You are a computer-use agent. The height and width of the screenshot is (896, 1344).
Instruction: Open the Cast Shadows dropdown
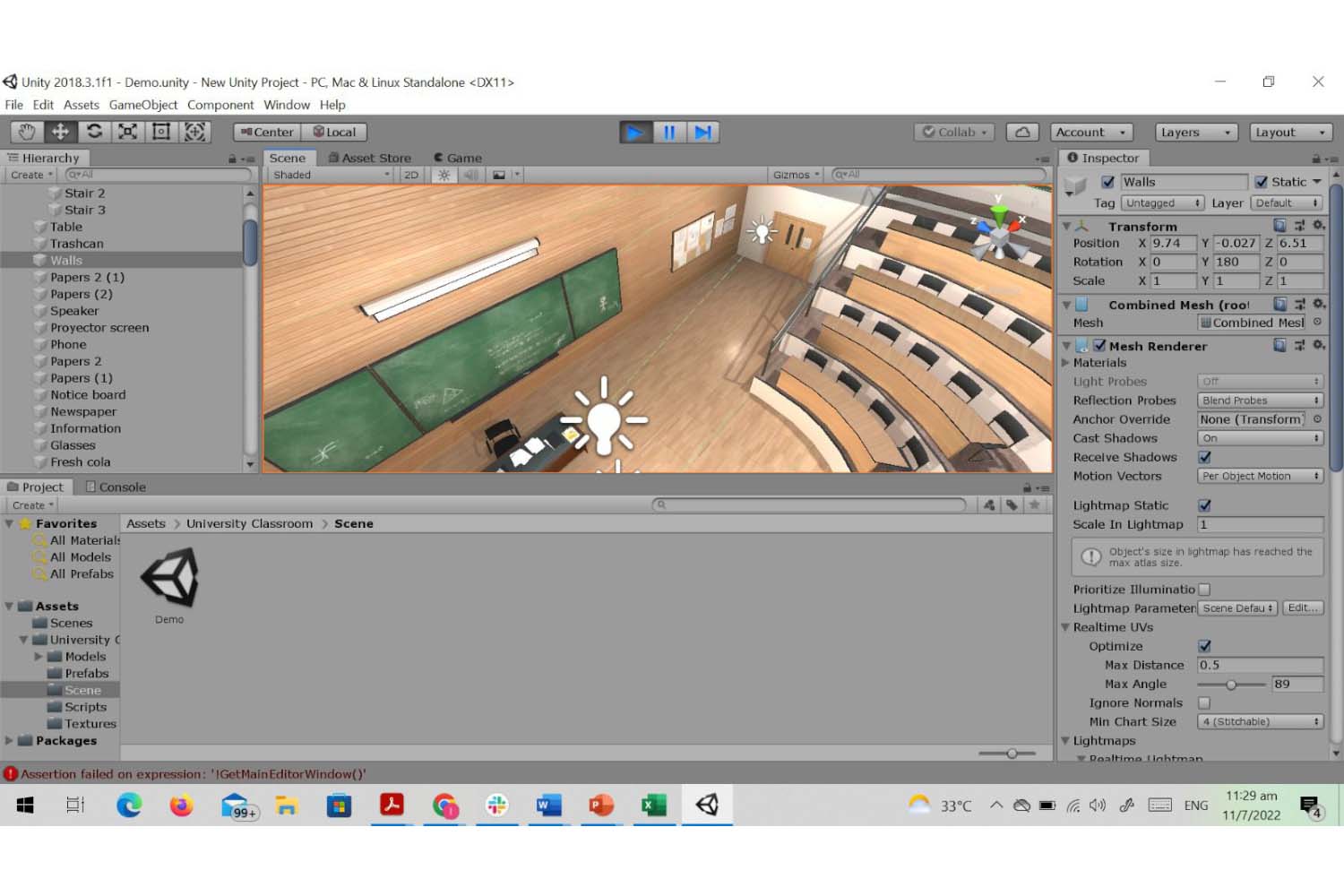(x=1260, y=438)
